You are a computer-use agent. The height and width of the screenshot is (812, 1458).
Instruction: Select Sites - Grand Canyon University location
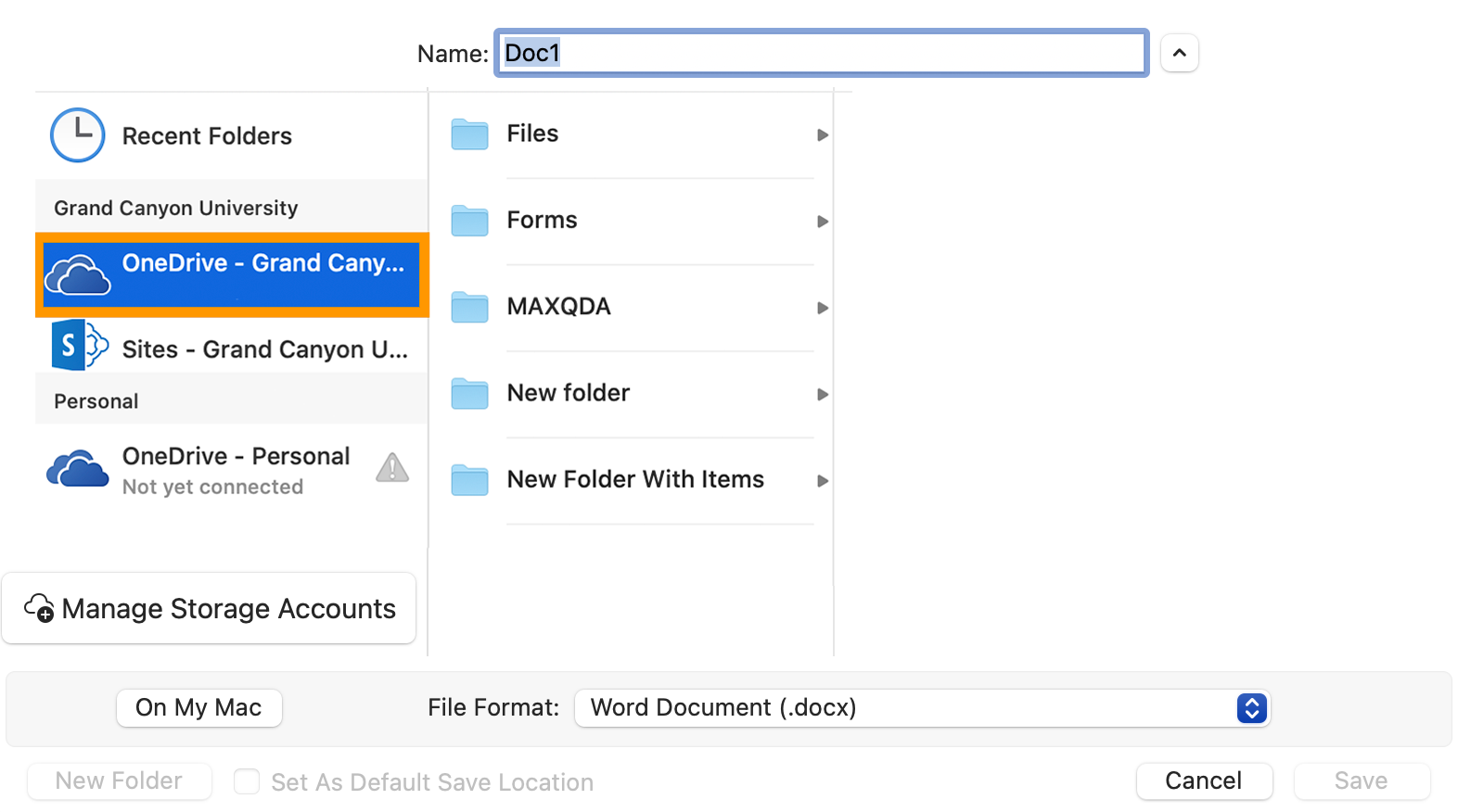[x=264, y=349]
